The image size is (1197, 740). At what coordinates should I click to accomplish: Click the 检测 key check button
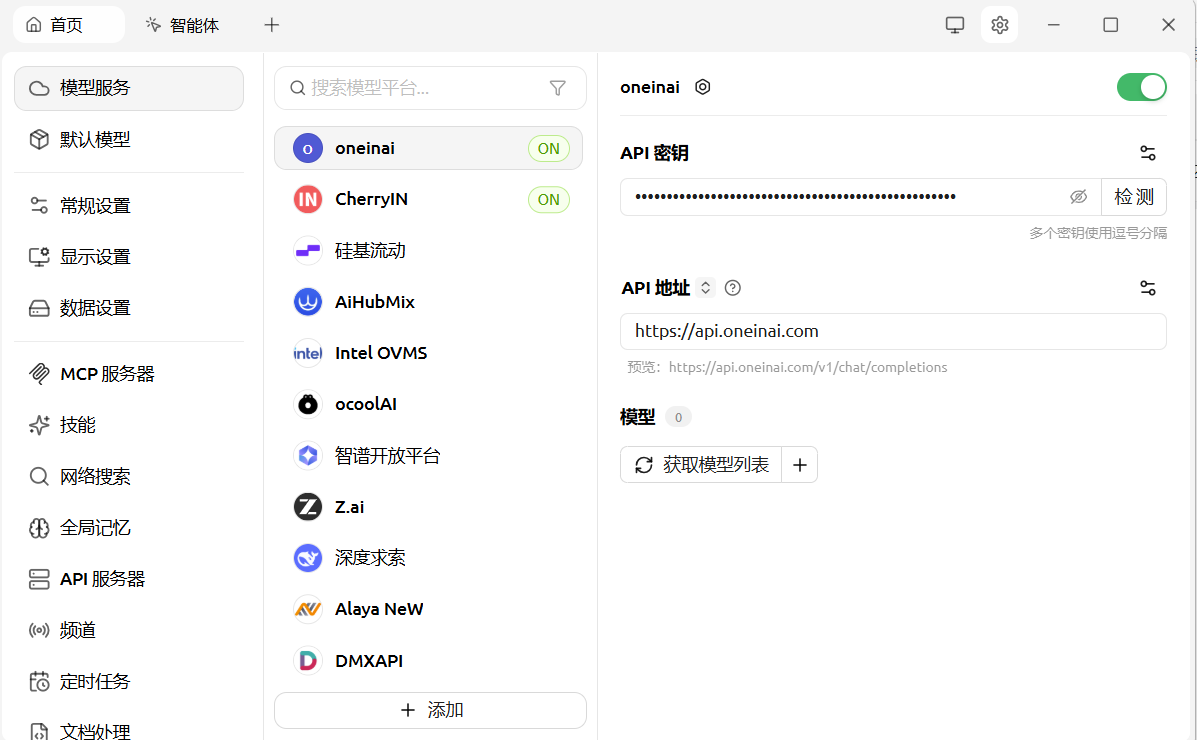pos(1134,197)
